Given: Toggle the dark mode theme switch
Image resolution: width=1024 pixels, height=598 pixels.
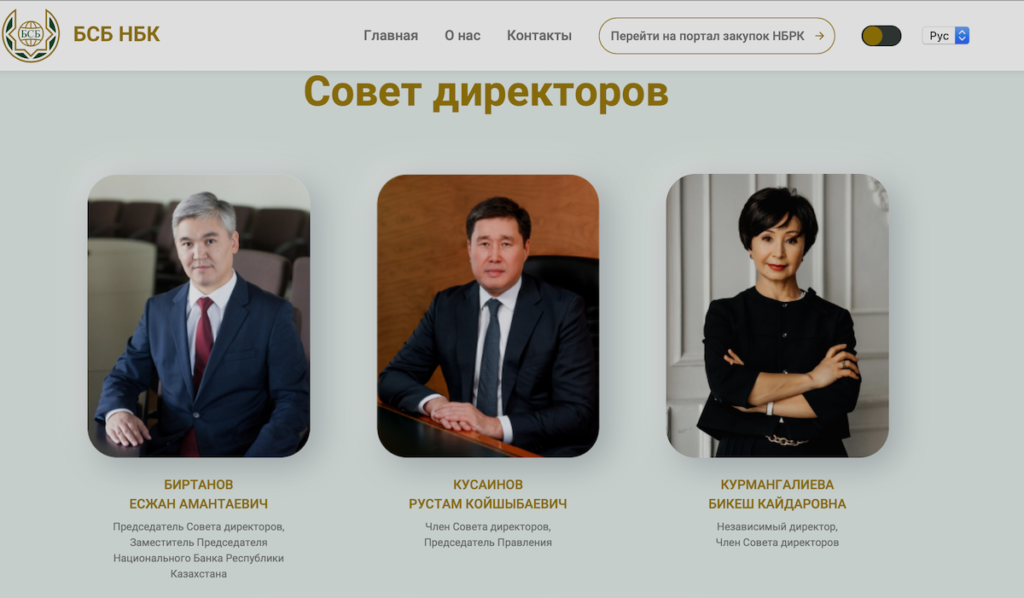Looking at the screenshot, I should click(881, 36).
